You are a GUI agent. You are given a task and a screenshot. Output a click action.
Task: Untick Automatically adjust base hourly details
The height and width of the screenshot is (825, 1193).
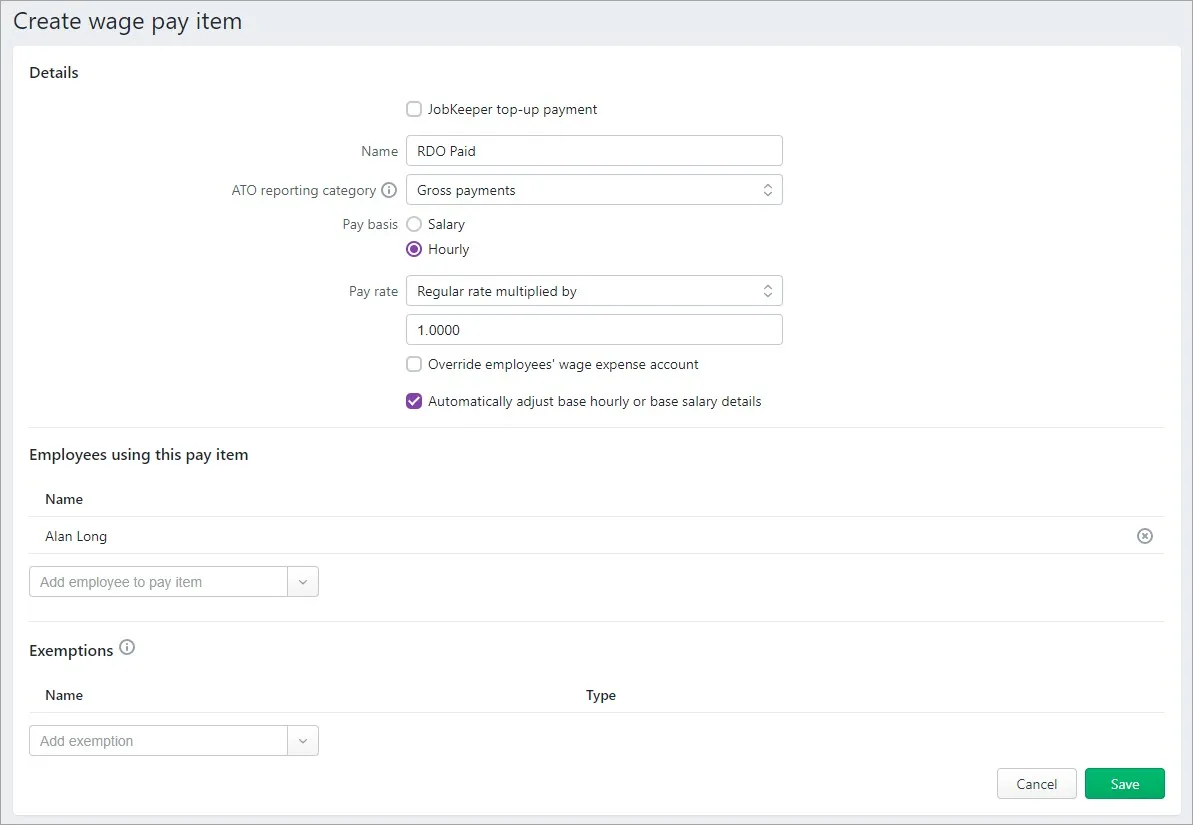pos(414,402)
